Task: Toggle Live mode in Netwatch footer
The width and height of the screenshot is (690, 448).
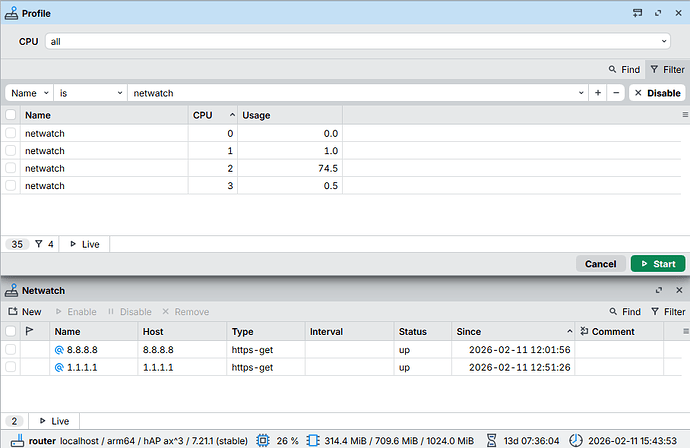Action: [54, 421]
